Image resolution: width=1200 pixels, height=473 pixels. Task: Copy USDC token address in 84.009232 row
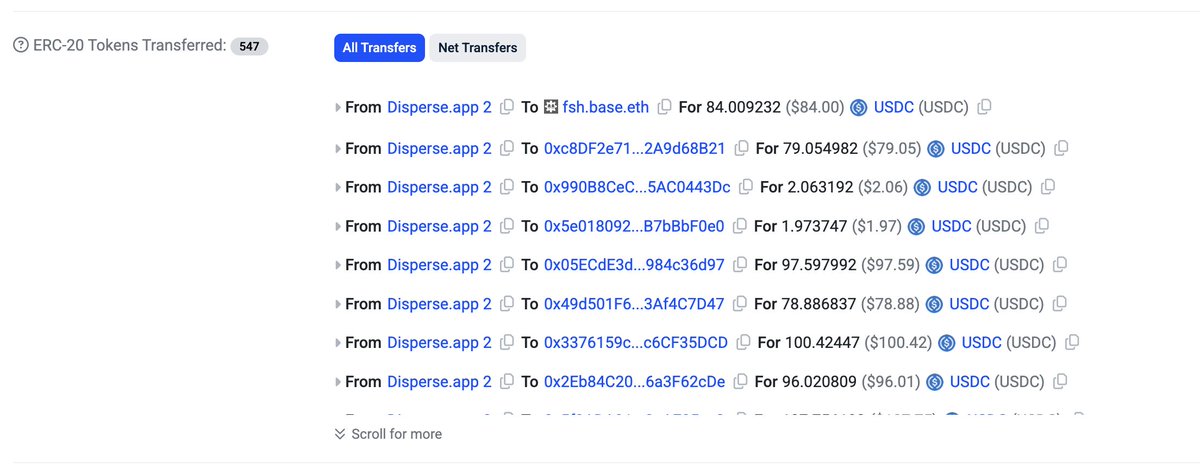984,107
